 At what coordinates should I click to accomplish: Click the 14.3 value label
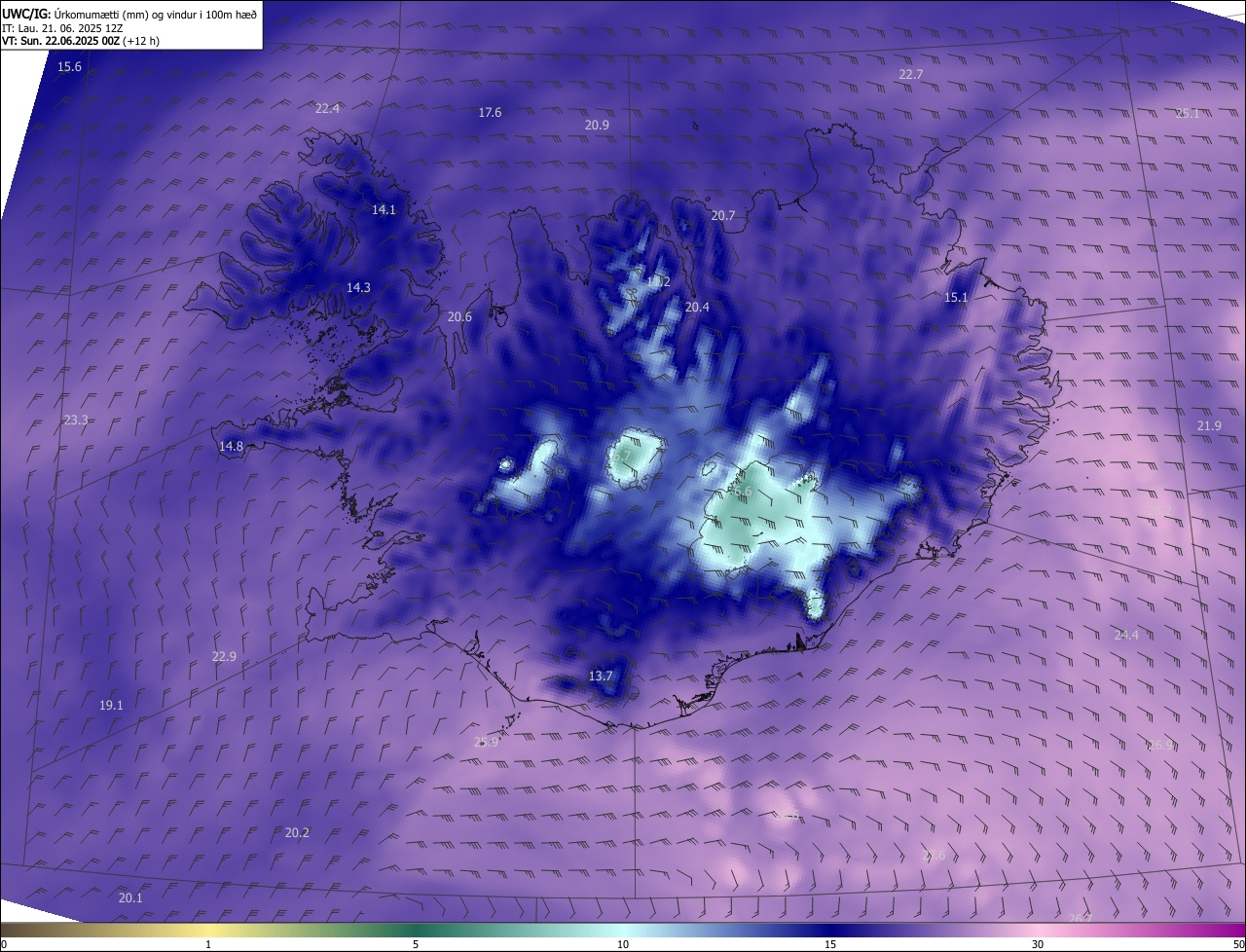[358, 288]
